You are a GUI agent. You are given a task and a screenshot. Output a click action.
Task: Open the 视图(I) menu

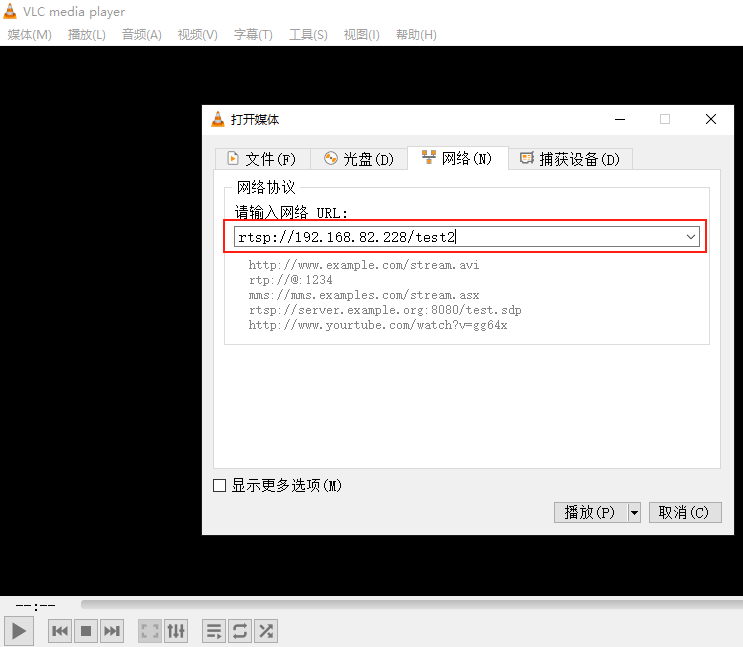362,35
